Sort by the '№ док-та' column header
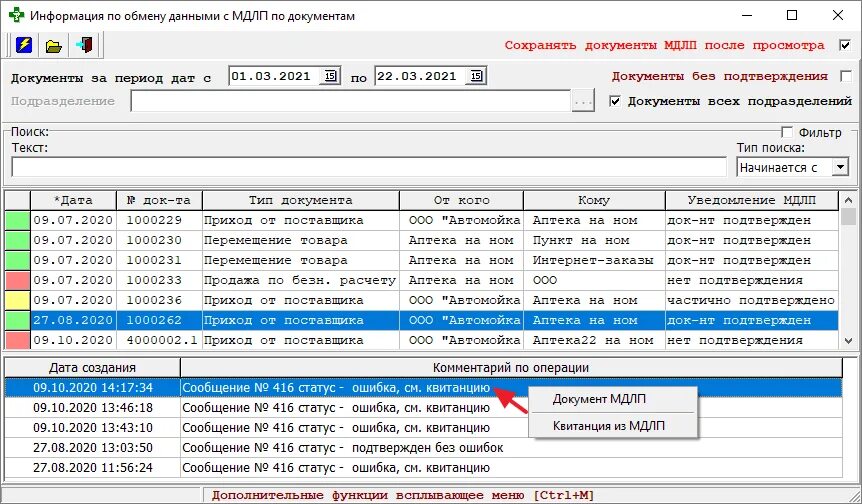Viewport: 862px width, 504px height. [159, 201]
